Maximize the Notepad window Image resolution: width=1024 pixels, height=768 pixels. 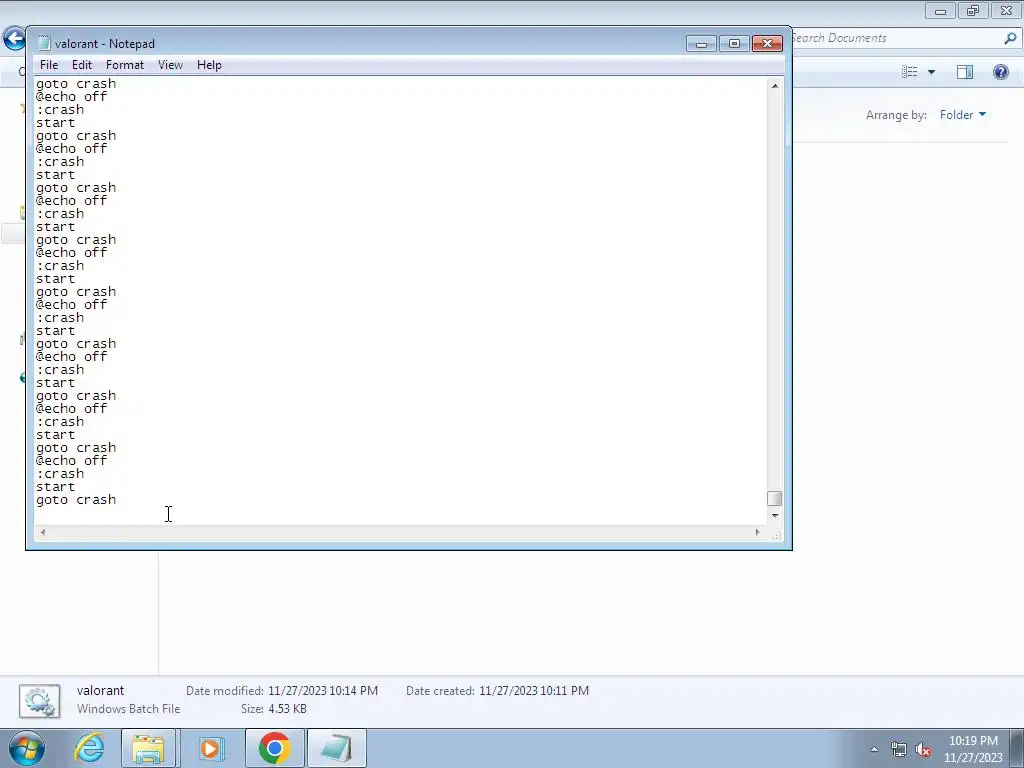[x=734, y=44]
